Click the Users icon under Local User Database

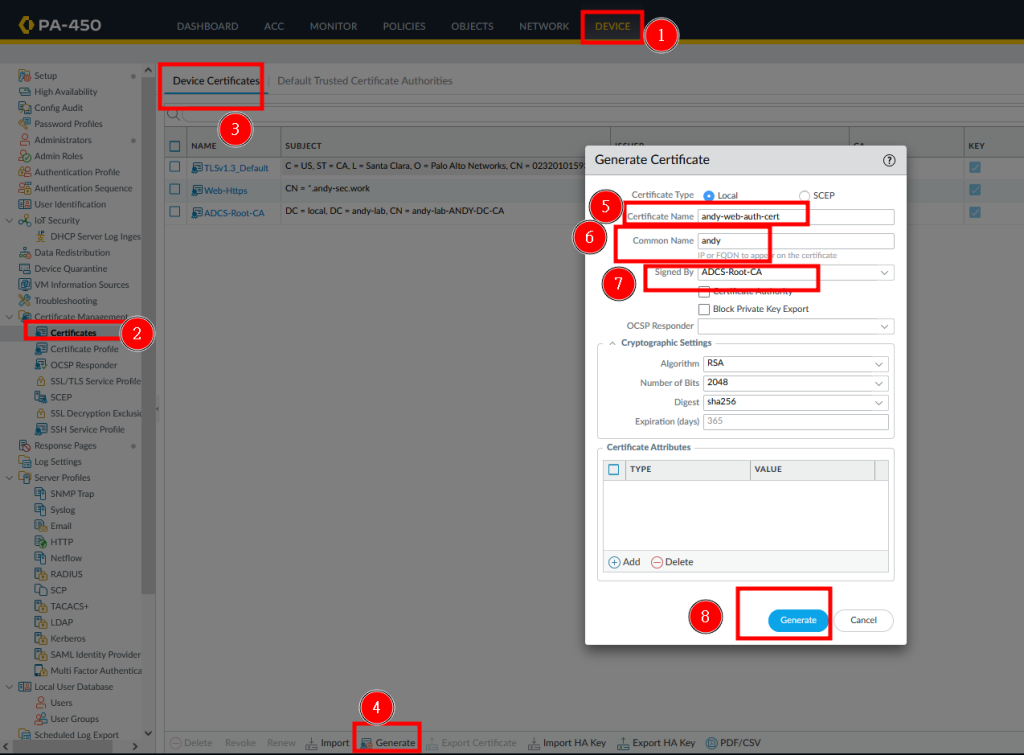coord(40,703)
